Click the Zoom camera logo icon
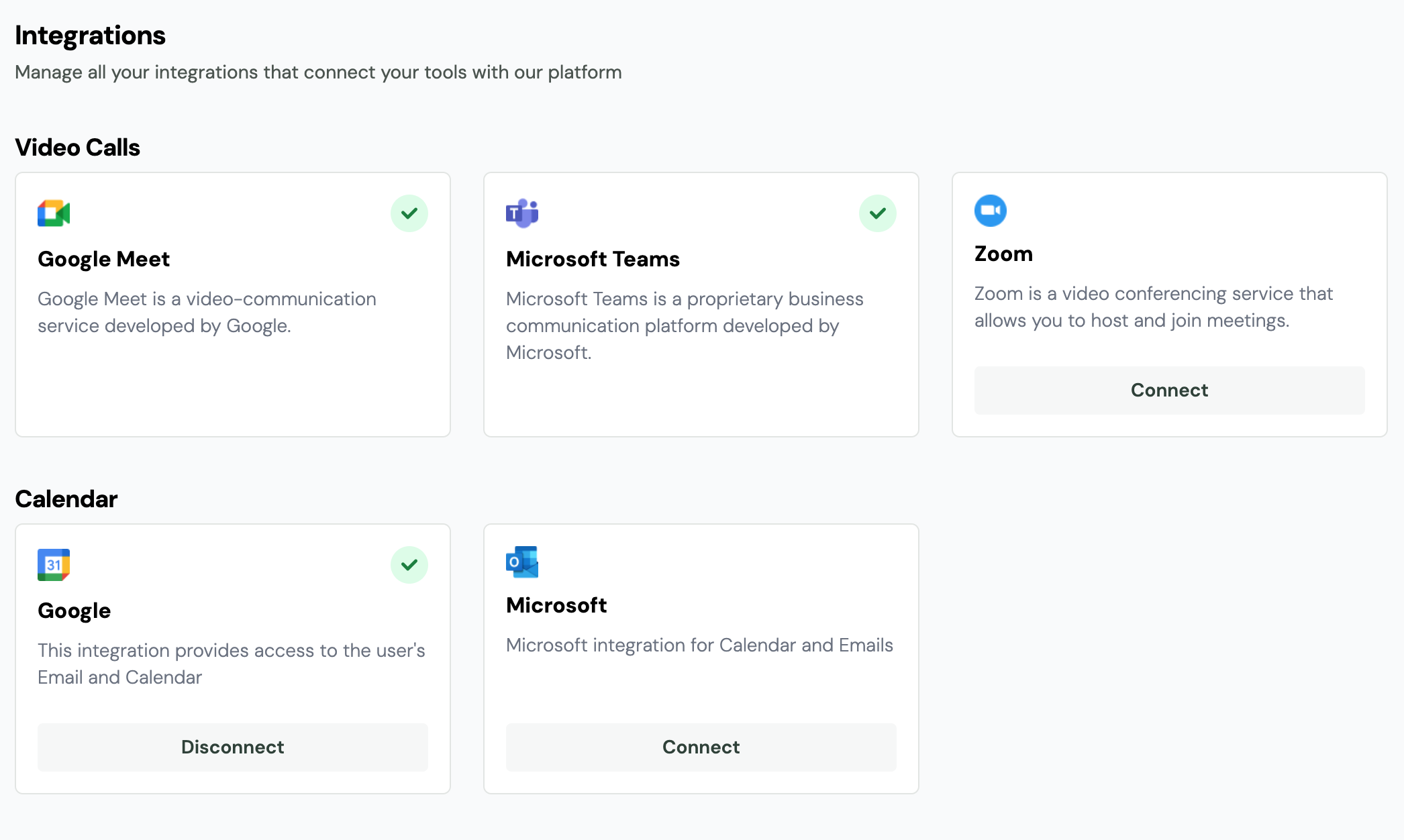 991,211
